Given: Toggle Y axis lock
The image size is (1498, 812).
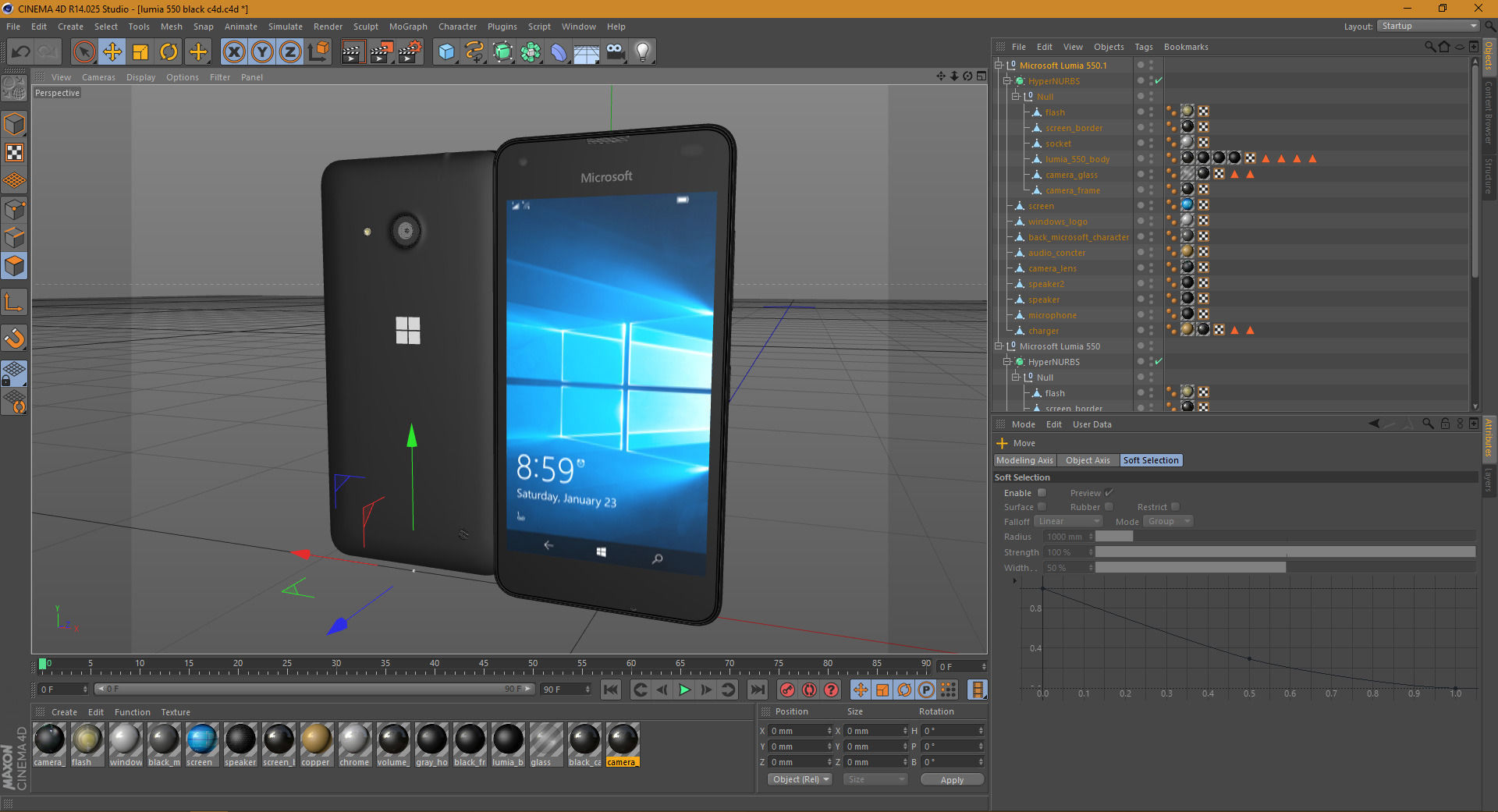Looking at the screenshot, I should pyautogui.click(x=262, y=52).
